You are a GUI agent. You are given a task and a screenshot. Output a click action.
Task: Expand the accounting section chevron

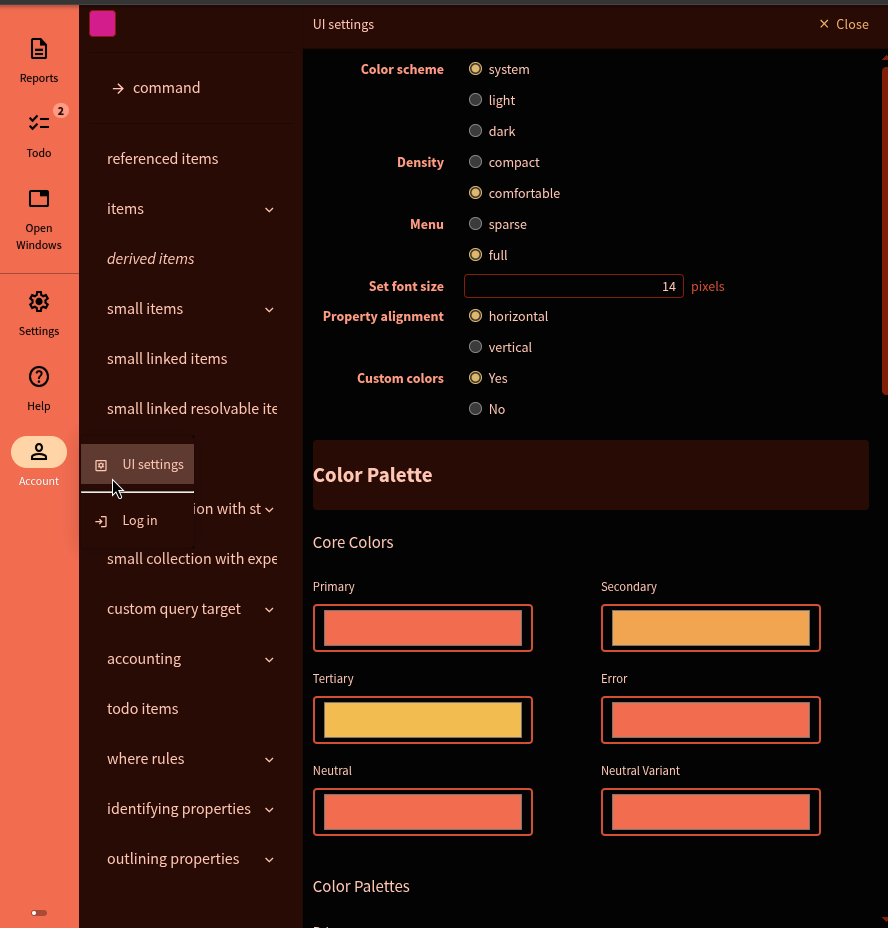click(x=269, y=659)
